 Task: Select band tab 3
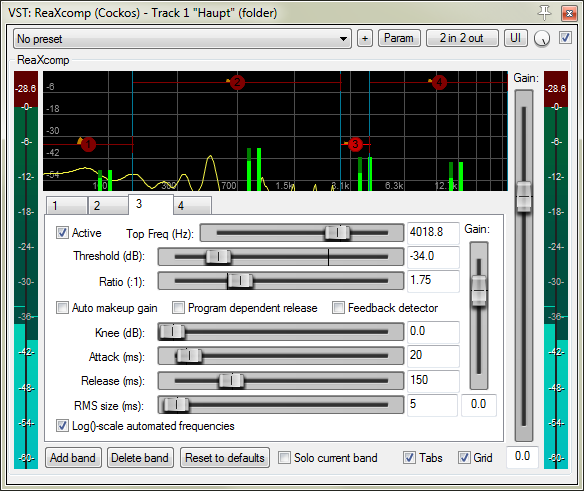(x=151, y=204)
